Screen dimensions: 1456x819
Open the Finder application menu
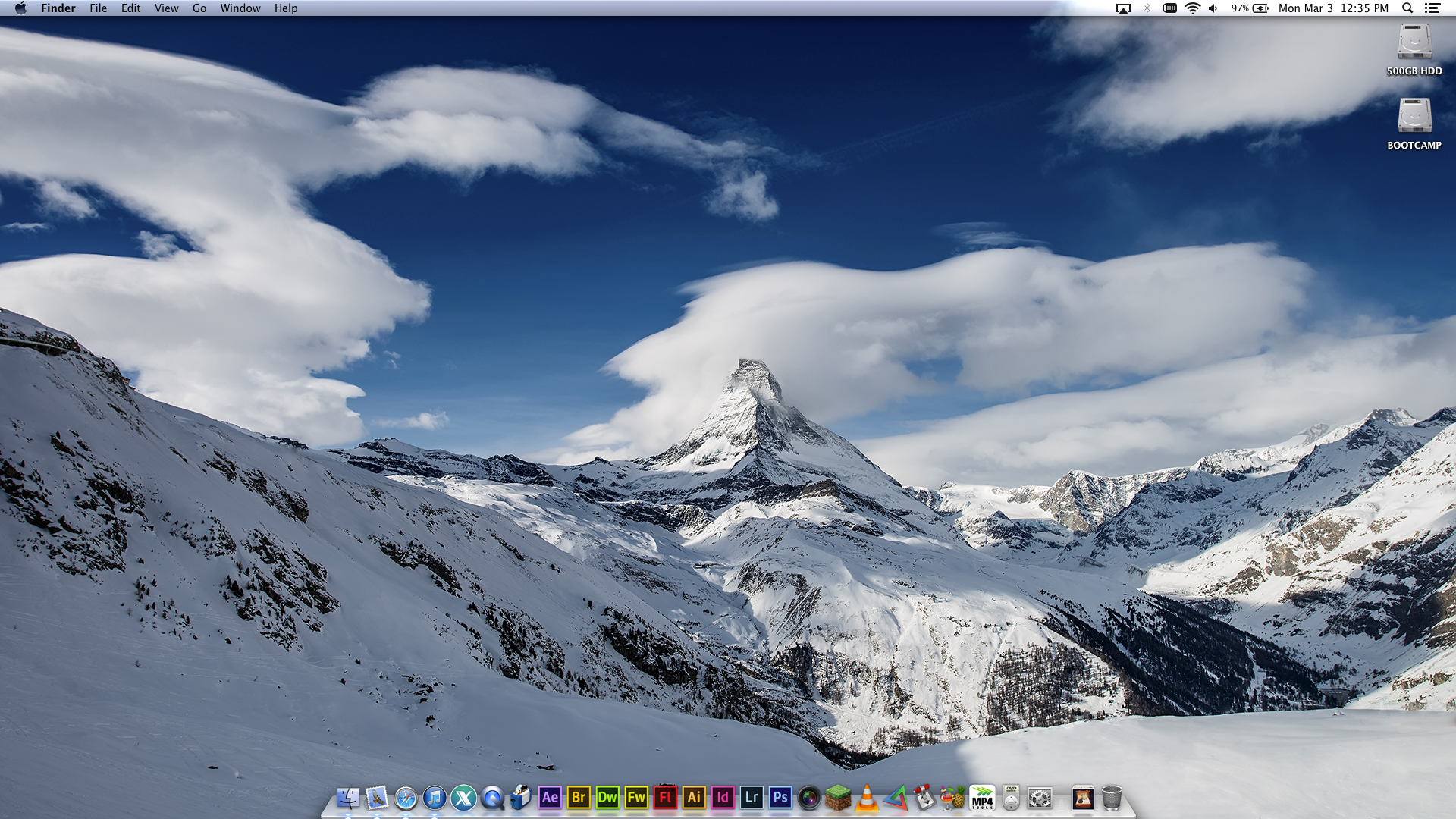click(58, 8)
